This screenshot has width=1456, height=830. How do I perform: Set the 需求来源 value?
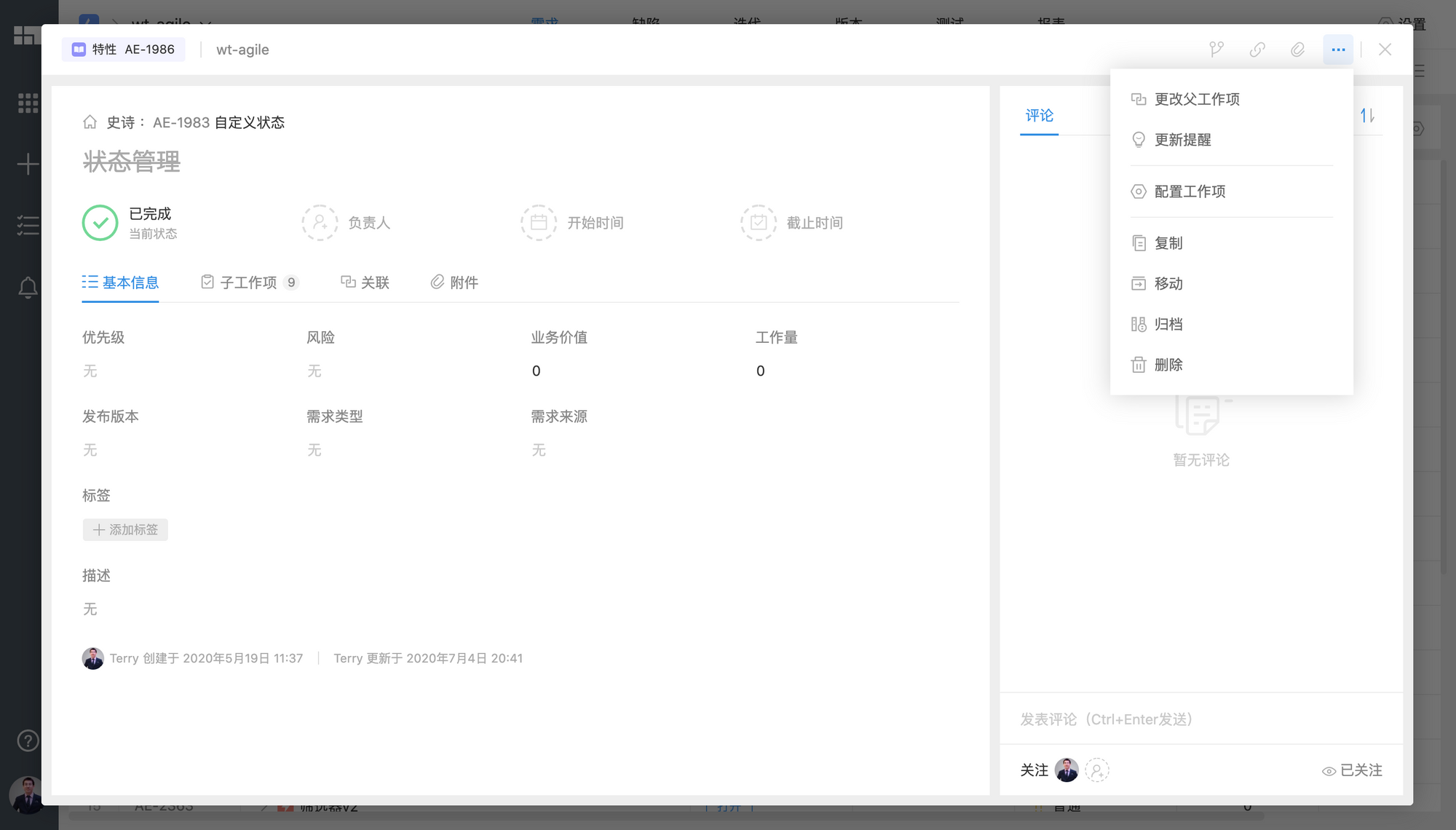[x=538, y=451]
